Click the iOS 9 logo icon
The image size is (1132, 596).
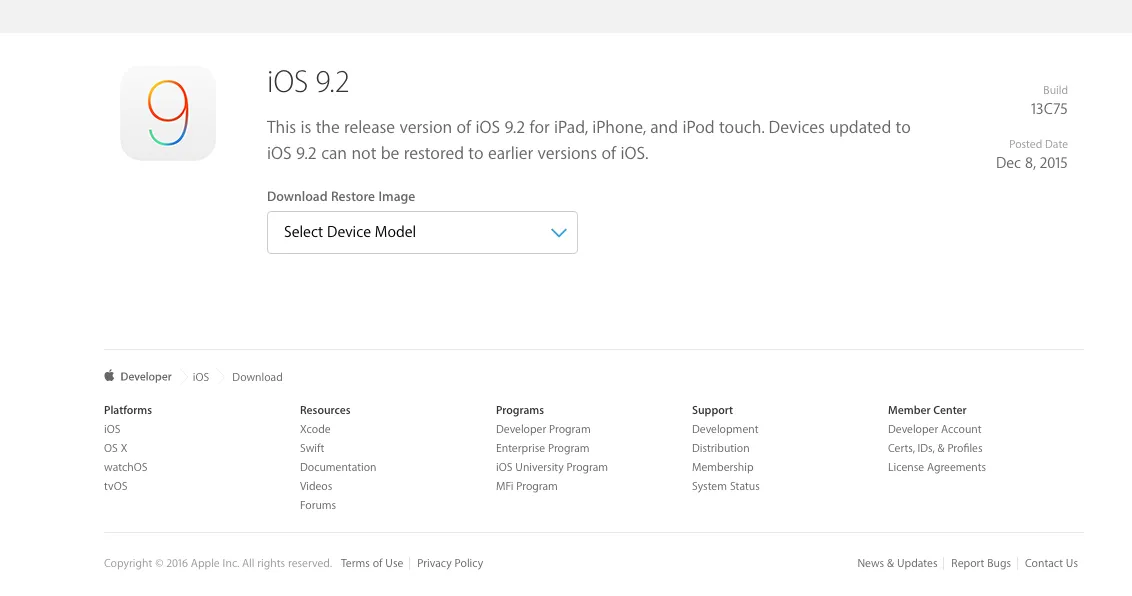pos(168,113)
